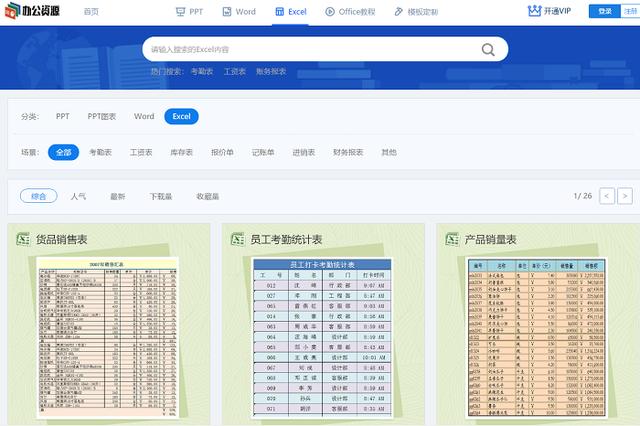Select the 财务报表 scene filter
The height and width of the screenshot is (426, 640).
(x=348, y=152)
